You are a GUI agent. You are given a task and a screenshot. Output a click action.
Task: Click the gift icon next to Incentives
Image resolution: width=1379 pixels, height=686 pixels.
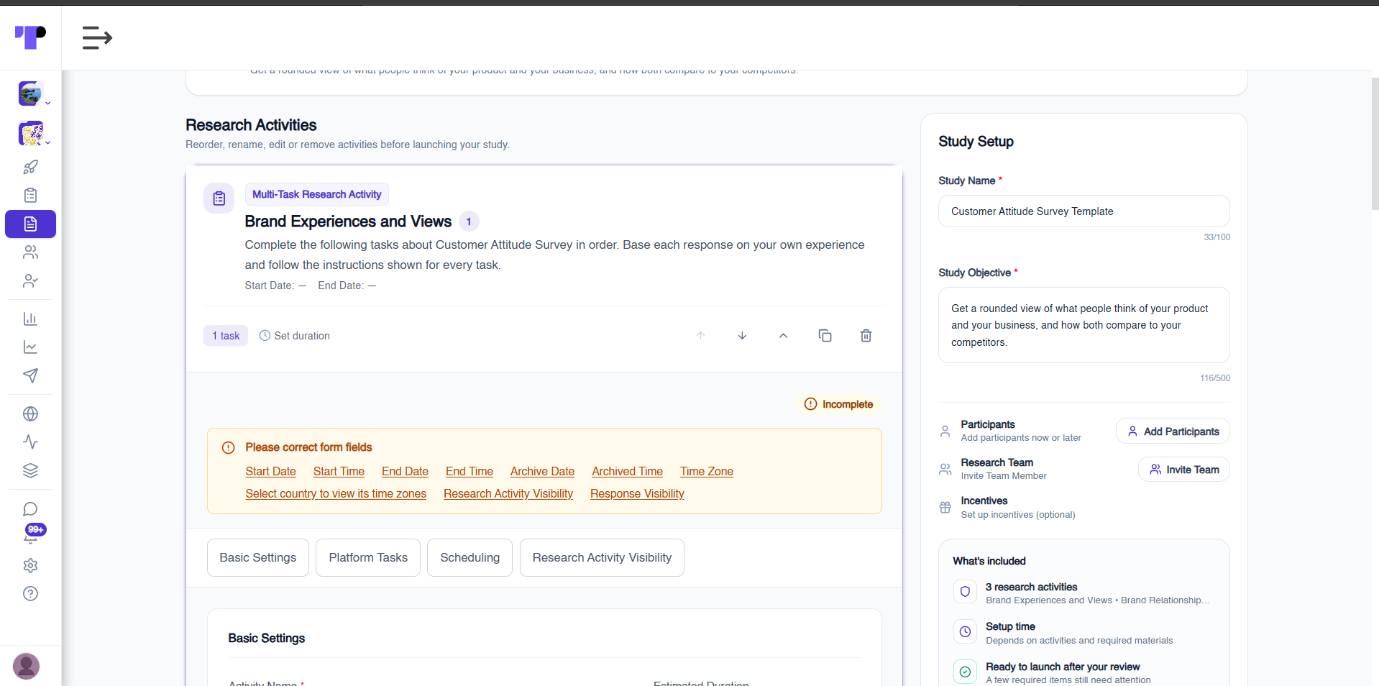(x=945, y=507)
